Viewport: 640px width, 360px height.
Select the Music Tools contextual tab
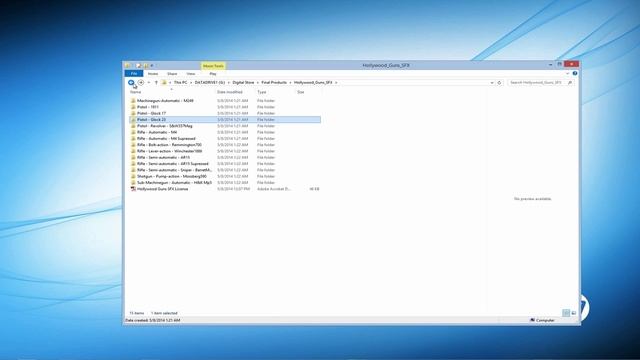213,66
